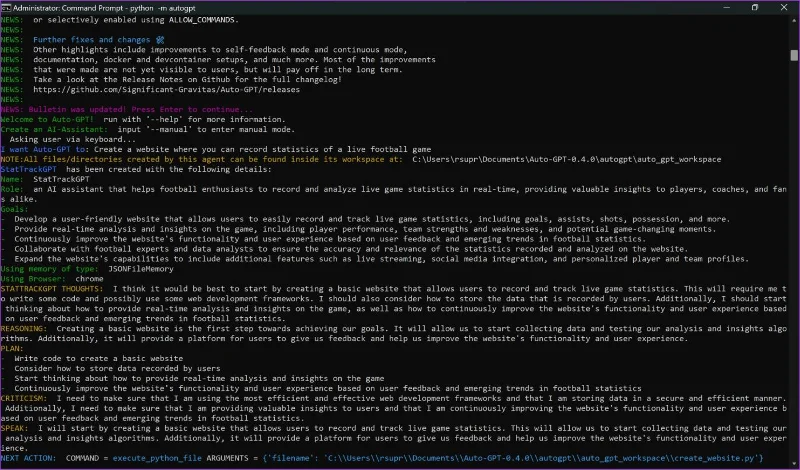Restore down the Command Prompt window
The height and width of the screenshot is (470, 800).
755,8
